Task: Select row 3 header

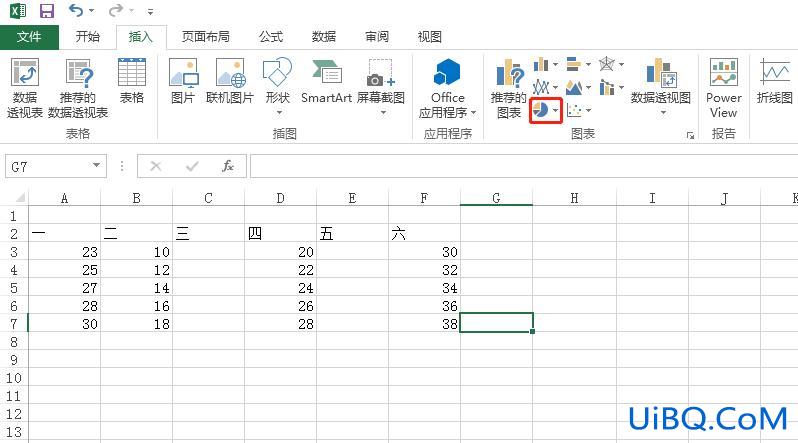Action: coord(14,252)
